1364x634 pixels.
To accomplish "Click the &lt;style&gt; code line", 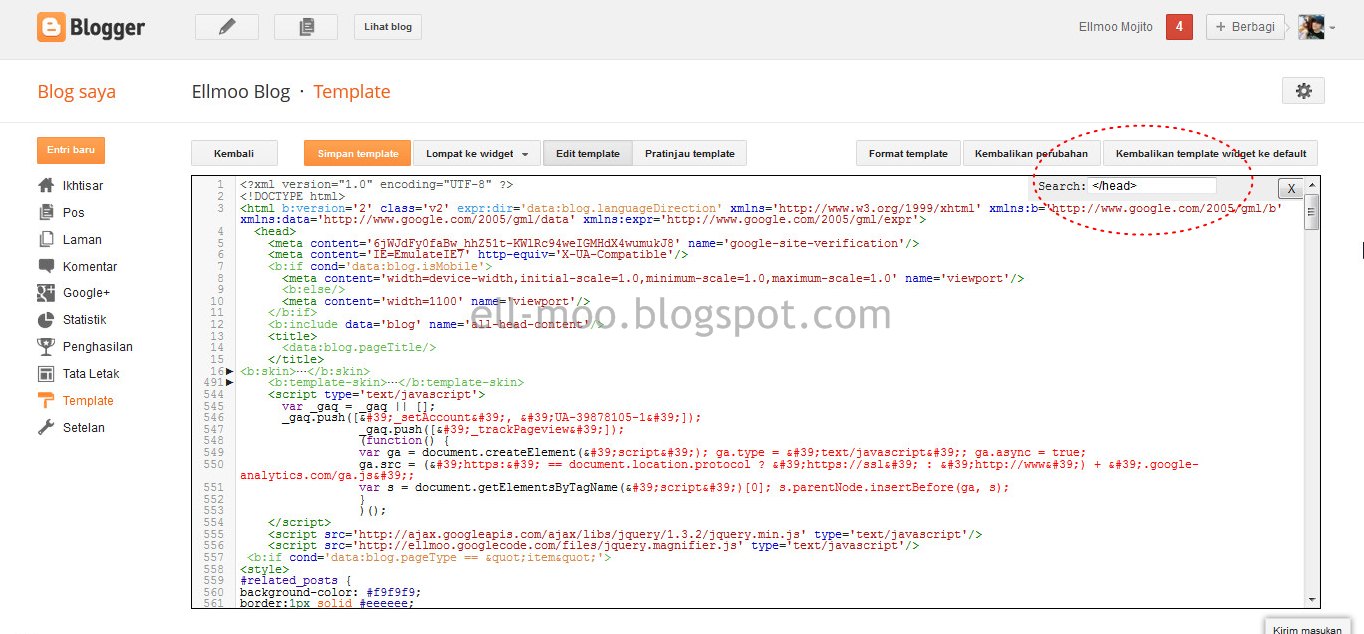I will 264,568.
